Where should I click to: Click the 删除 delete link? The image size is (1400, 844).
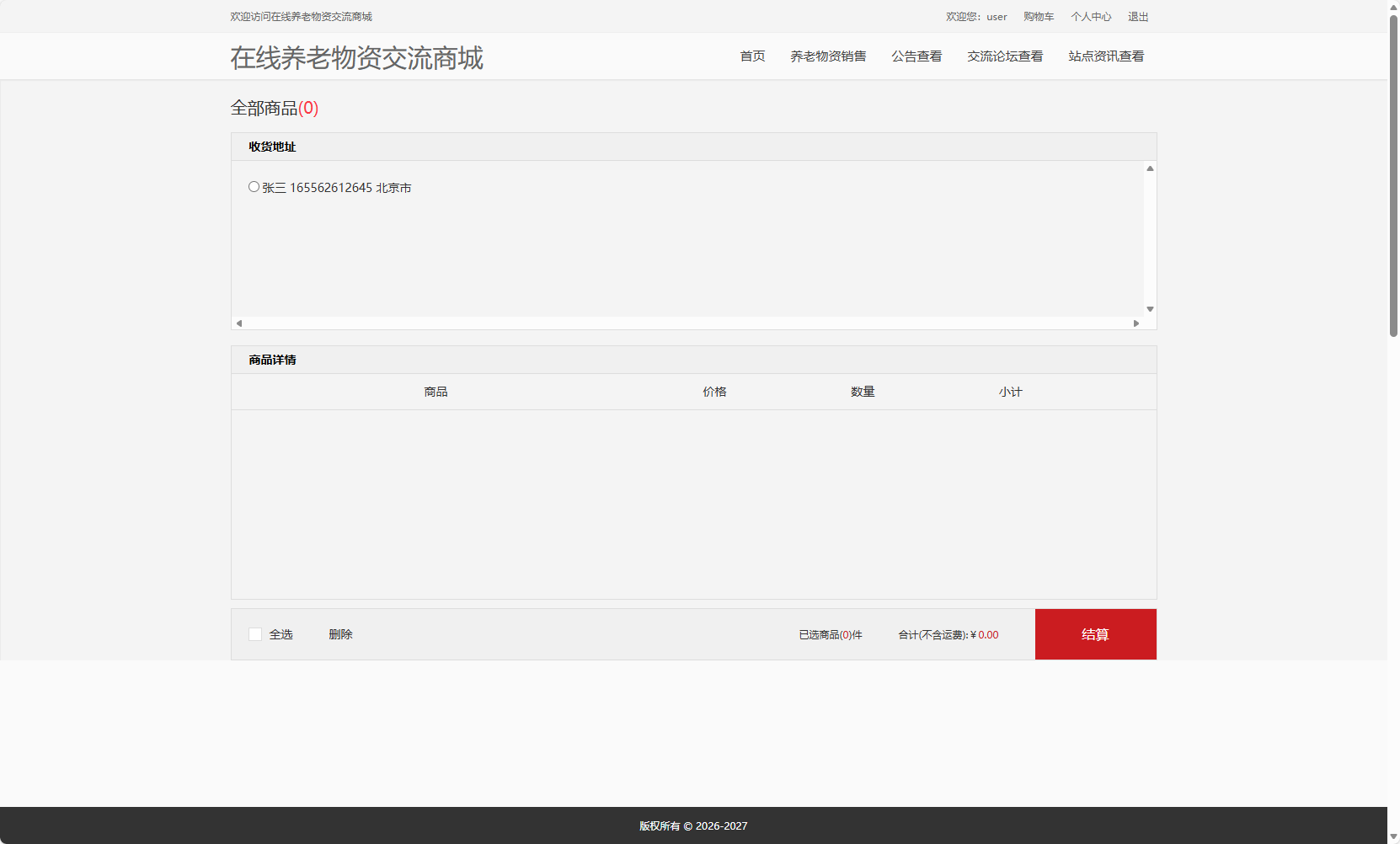340,634
